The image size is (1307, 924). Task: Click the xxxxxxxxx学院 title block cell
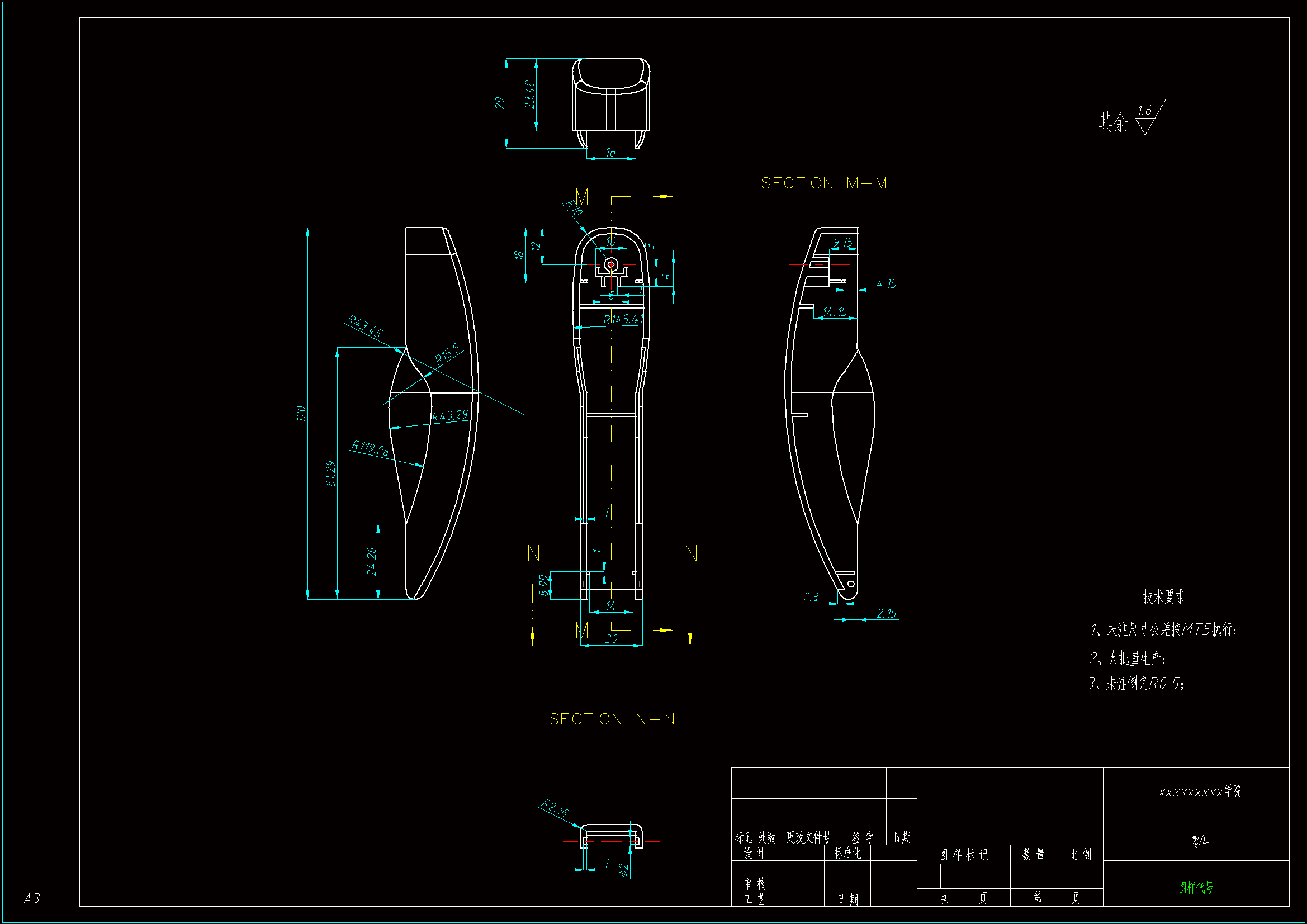click(1199, 791)
